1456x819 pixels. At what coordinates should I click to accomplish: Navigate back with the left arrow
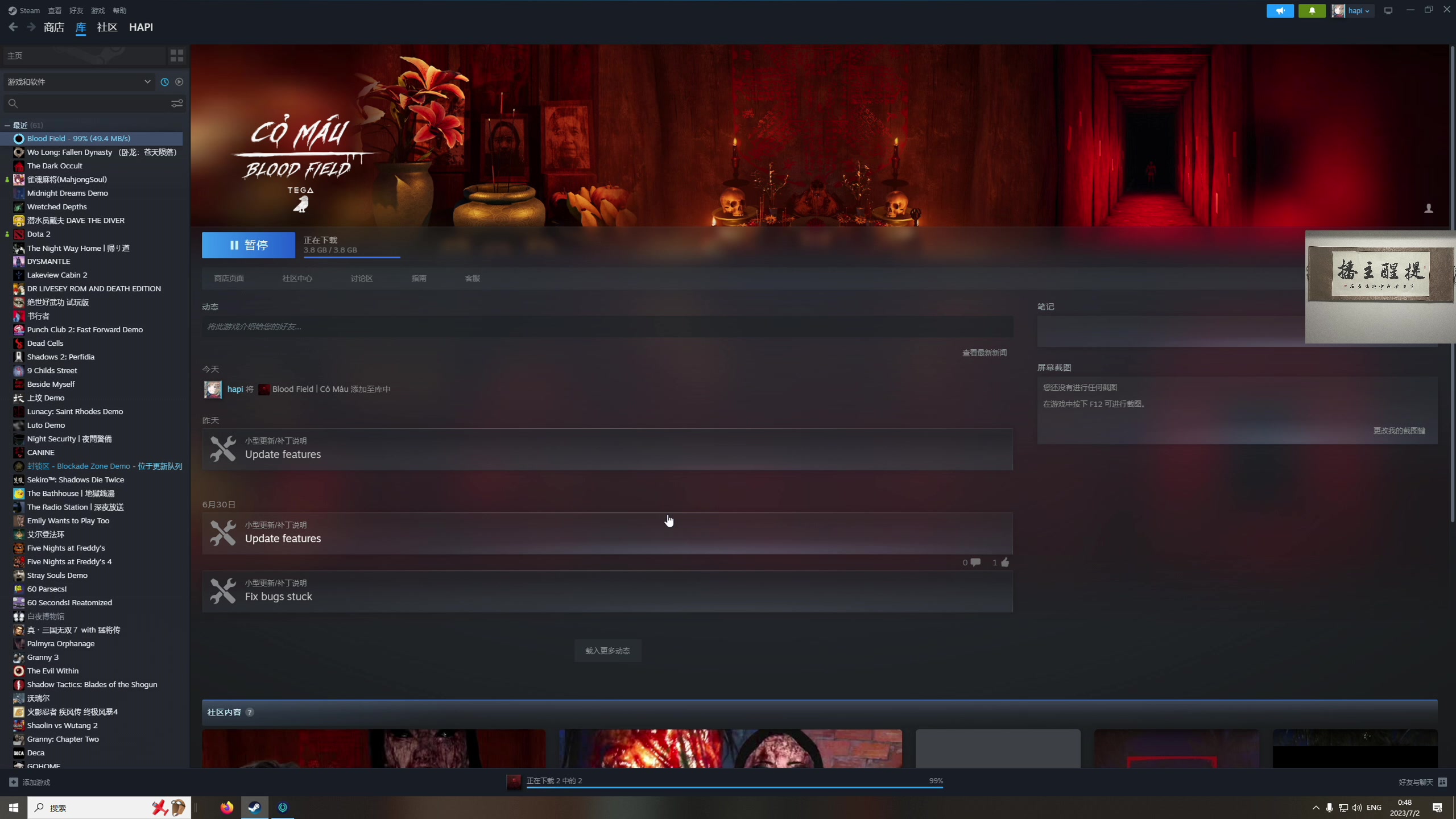[x=14, y=27]
